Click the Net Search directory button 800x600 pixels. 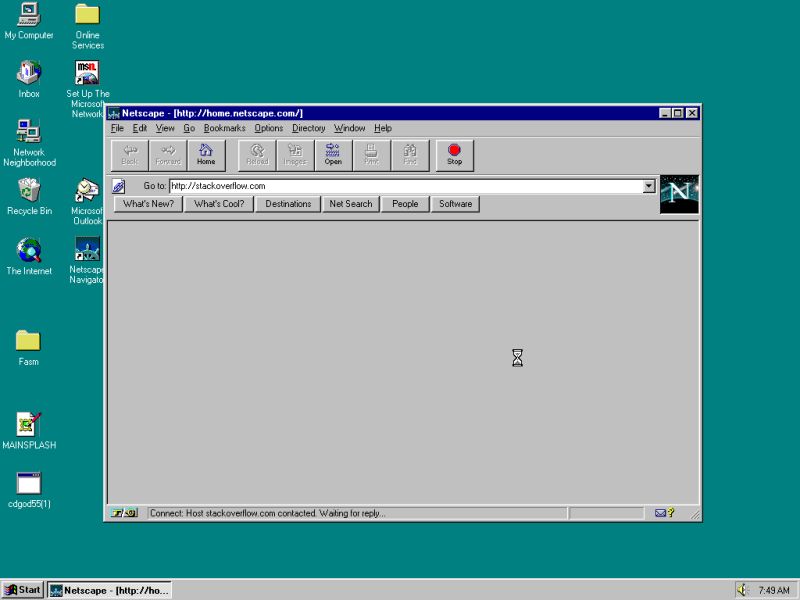click(351, 204)
